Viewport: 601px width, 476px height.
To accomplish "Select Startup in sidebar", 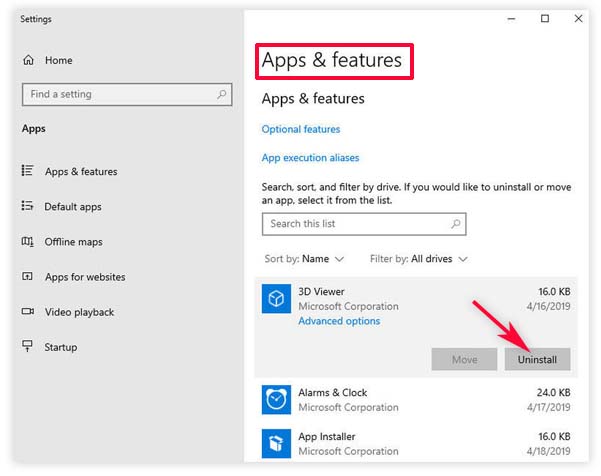I will pos(61,347).
